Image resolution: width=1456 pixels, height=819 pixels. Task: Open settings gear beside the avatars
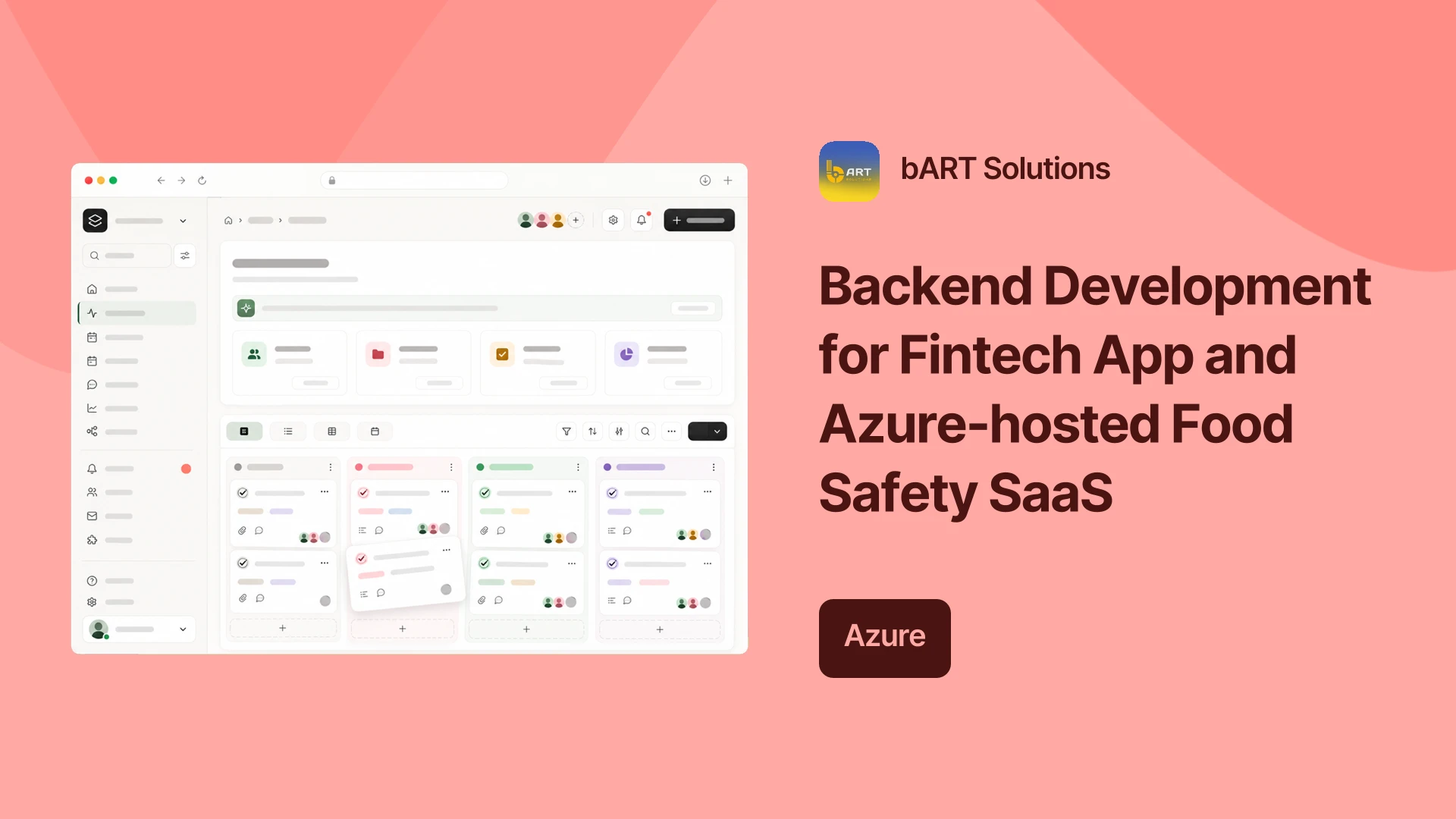[x=613, y=220]
